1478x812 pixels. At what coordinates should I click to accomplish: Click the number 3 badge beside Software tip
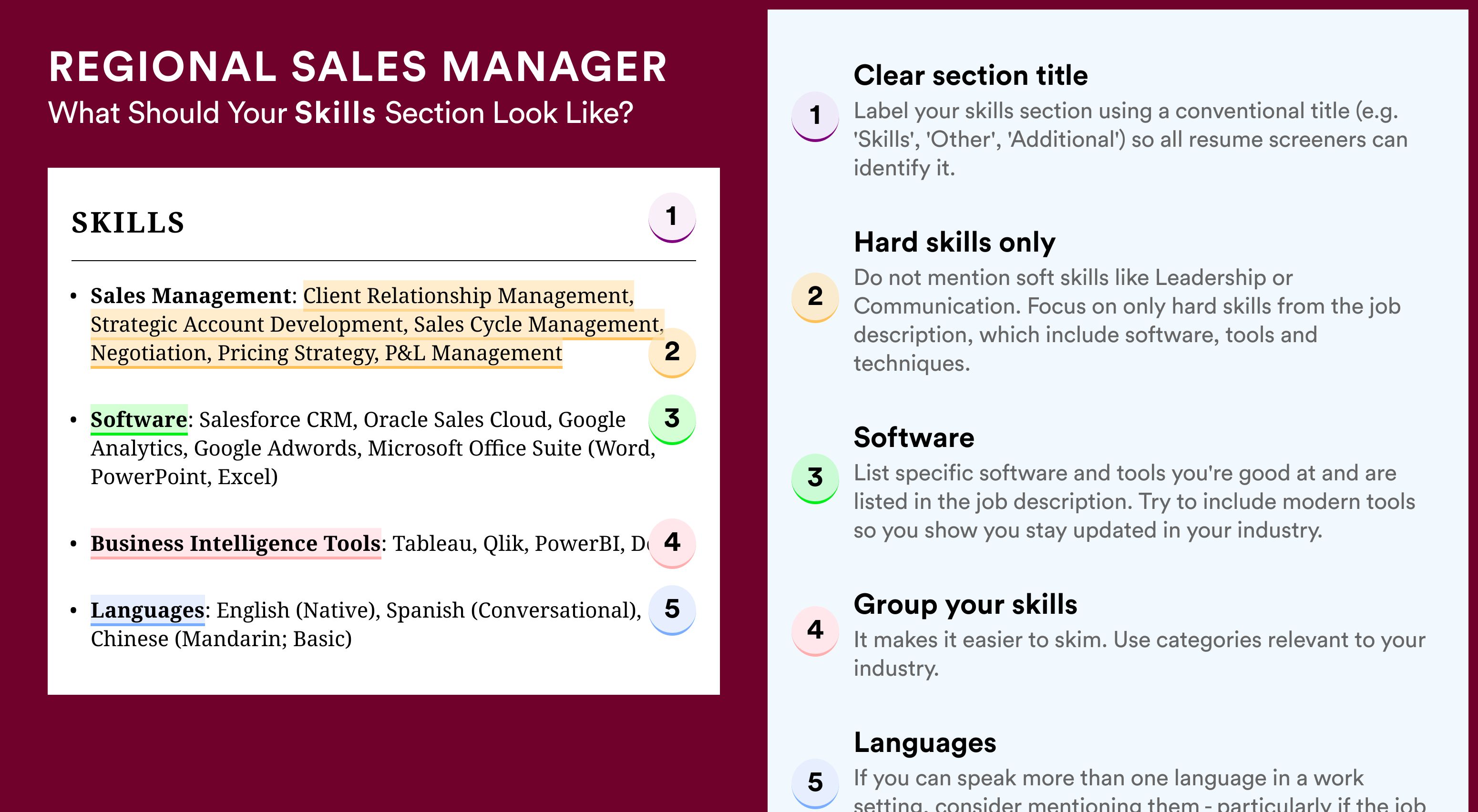[x=815, y=478]
